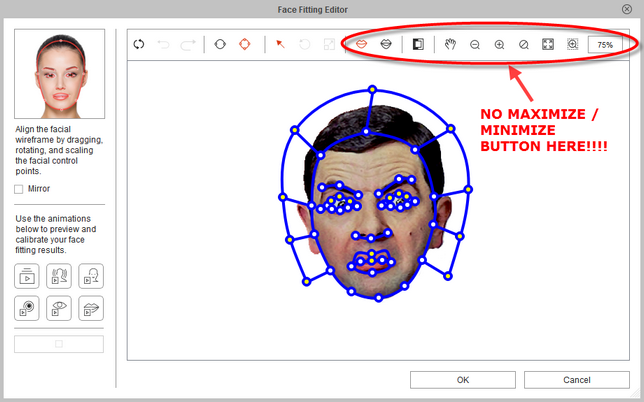Toggle the black-and-white background switch icon
Screen dimensions: 644x402
coord(418,44)
